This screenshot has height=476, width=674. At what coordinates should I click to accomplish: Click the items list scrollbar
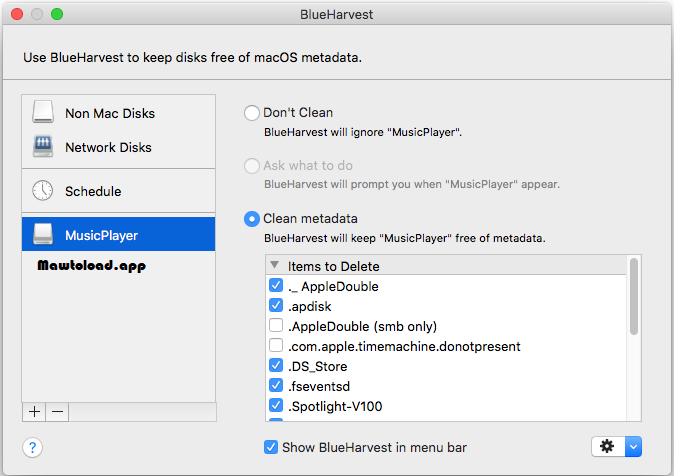[634, 296]
